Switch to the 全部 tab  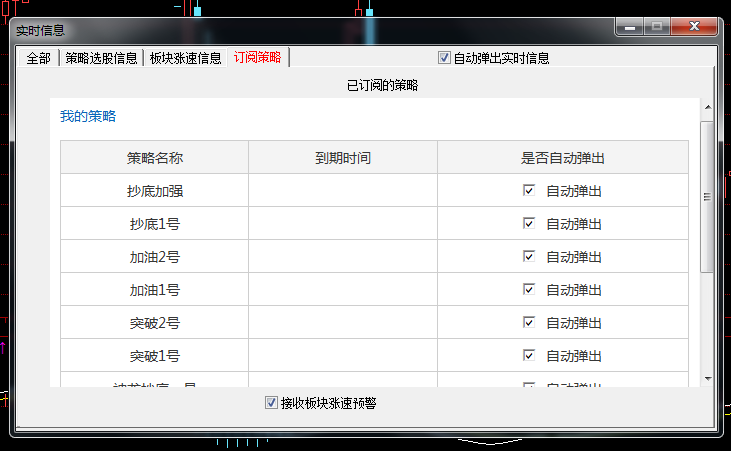point(38,58)
